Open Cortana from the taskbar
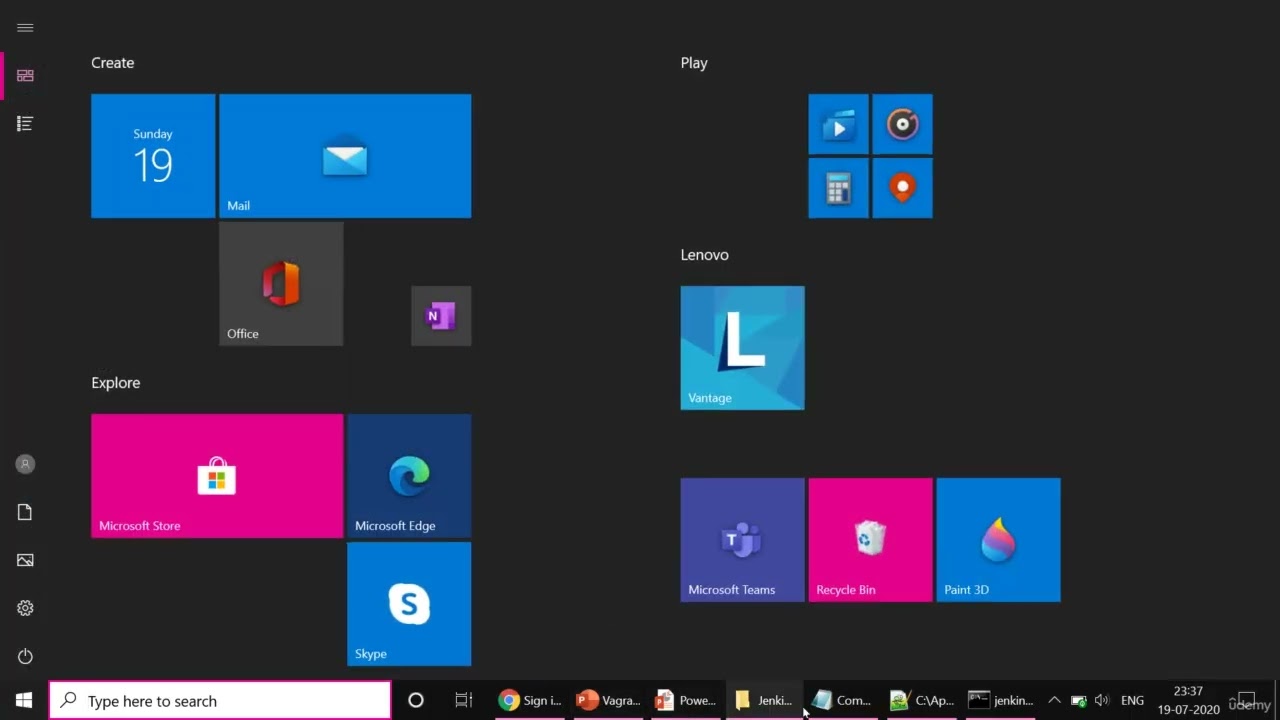 [416, 700]
